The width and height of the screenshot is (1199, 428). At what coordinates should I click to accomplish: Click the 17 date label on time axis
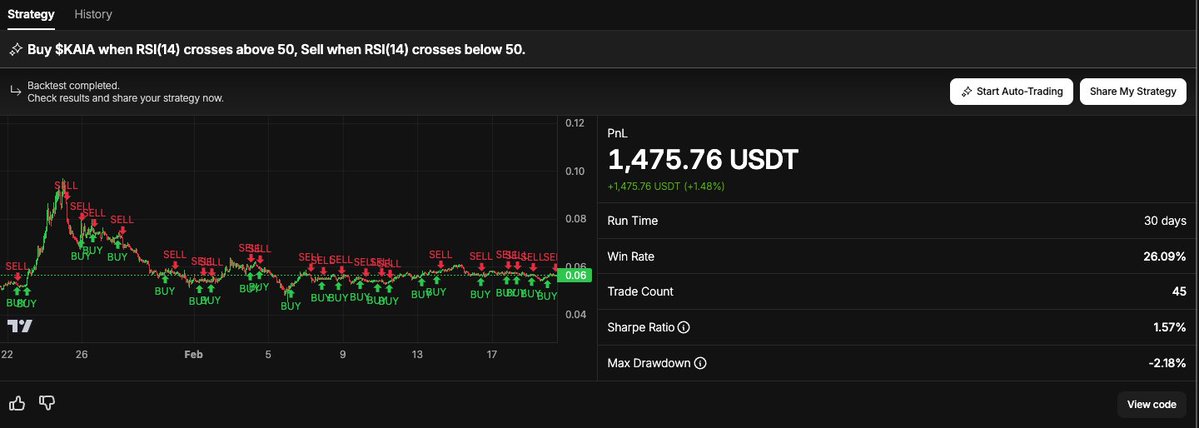(x=492, y=355)
